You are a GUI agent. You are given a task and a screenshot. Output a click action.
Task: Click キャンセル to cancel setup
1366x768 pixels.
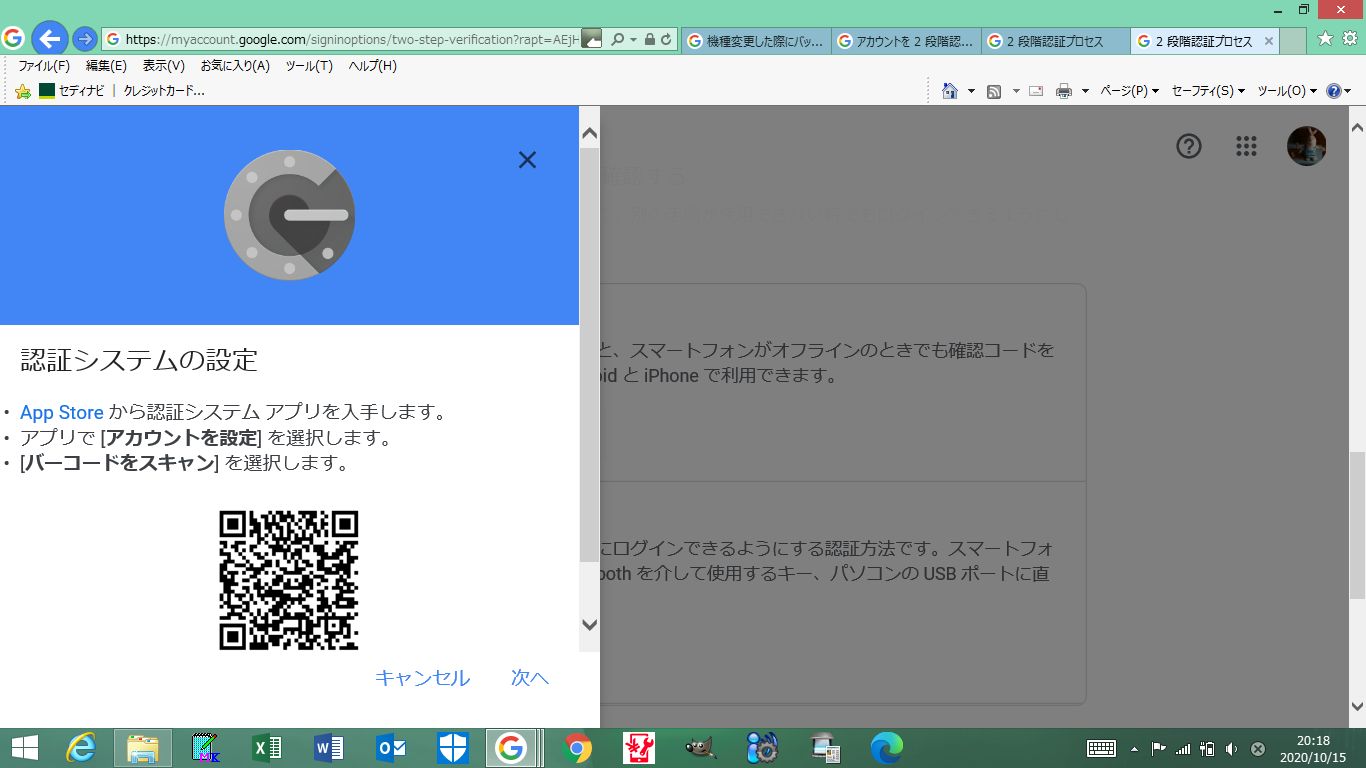[422, 678]
